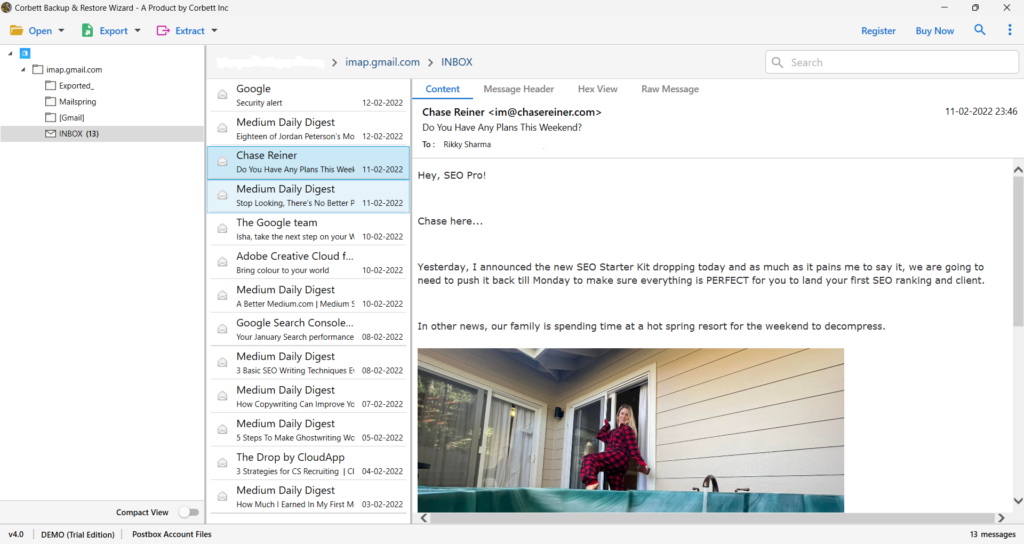Click the green Export file icon
The image size is (1024, 544).
click(87, 31)
